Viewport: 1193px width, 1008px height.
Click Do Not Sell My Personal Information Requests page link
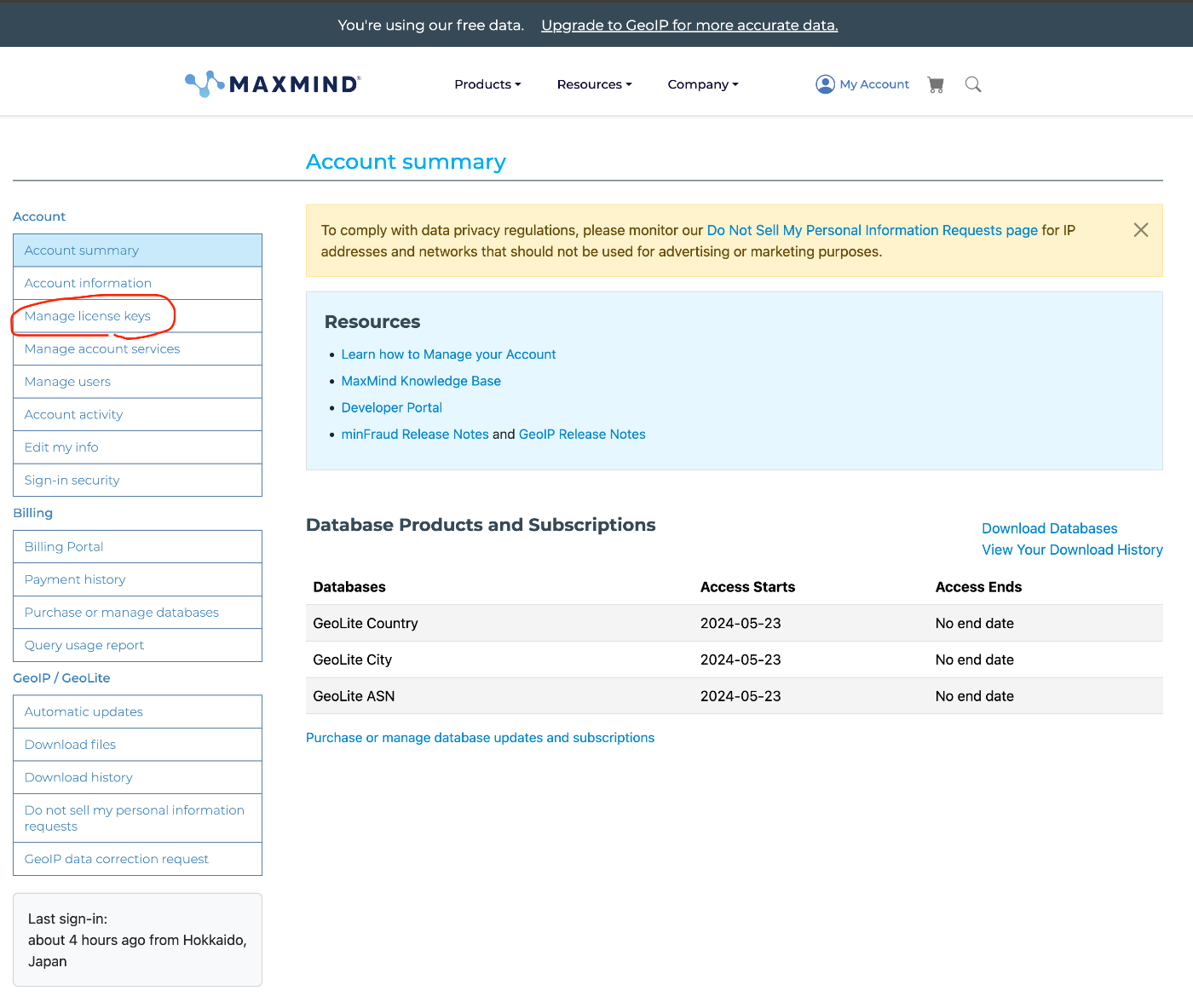872,230
